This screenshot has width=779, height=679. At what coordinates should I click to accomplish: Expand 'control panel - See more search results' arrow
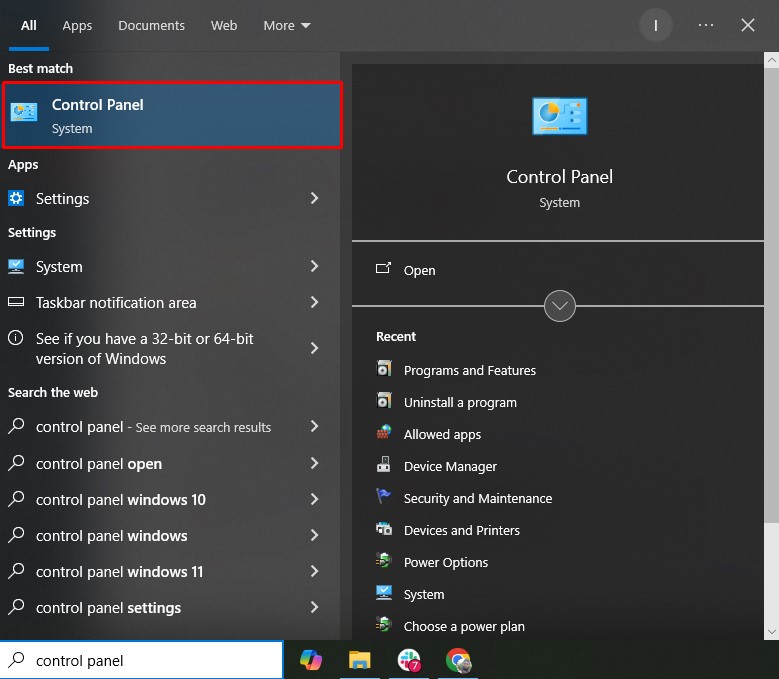click(314, 426)
